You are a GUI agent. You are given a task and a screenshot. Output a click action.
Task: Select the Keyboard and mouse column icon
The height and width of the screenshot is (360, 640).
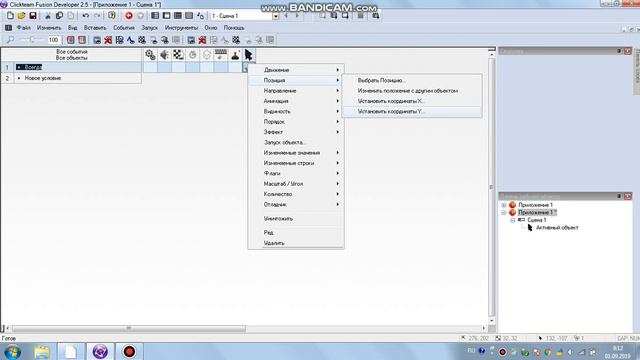pyautogui.click(x=221, y=55)
